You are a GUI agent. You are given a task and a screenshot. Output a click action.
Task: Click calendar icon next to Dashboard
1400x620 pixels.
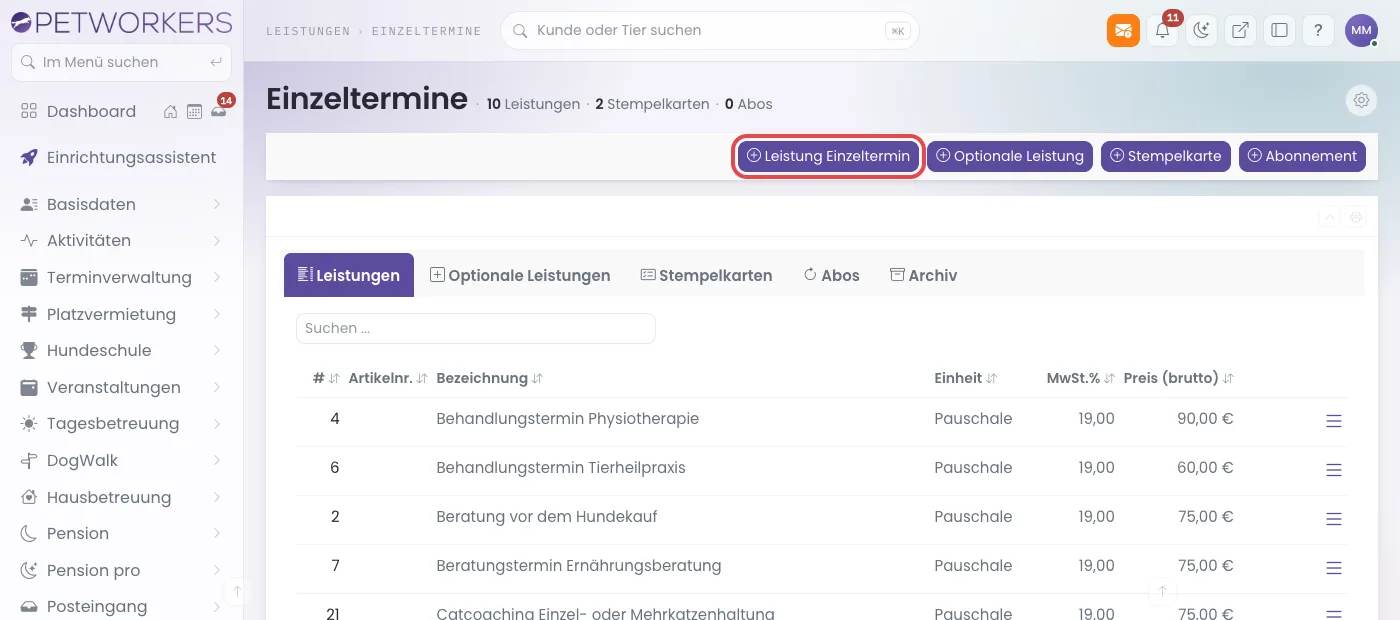[x=194, y=112]
